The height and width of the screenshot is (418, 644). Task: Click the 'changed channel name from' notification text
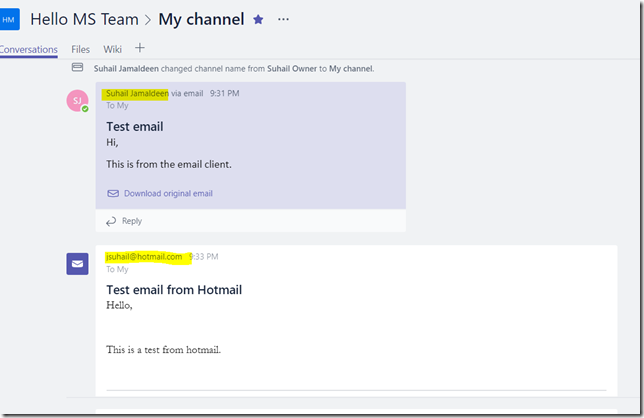click(x=213, y=69)
